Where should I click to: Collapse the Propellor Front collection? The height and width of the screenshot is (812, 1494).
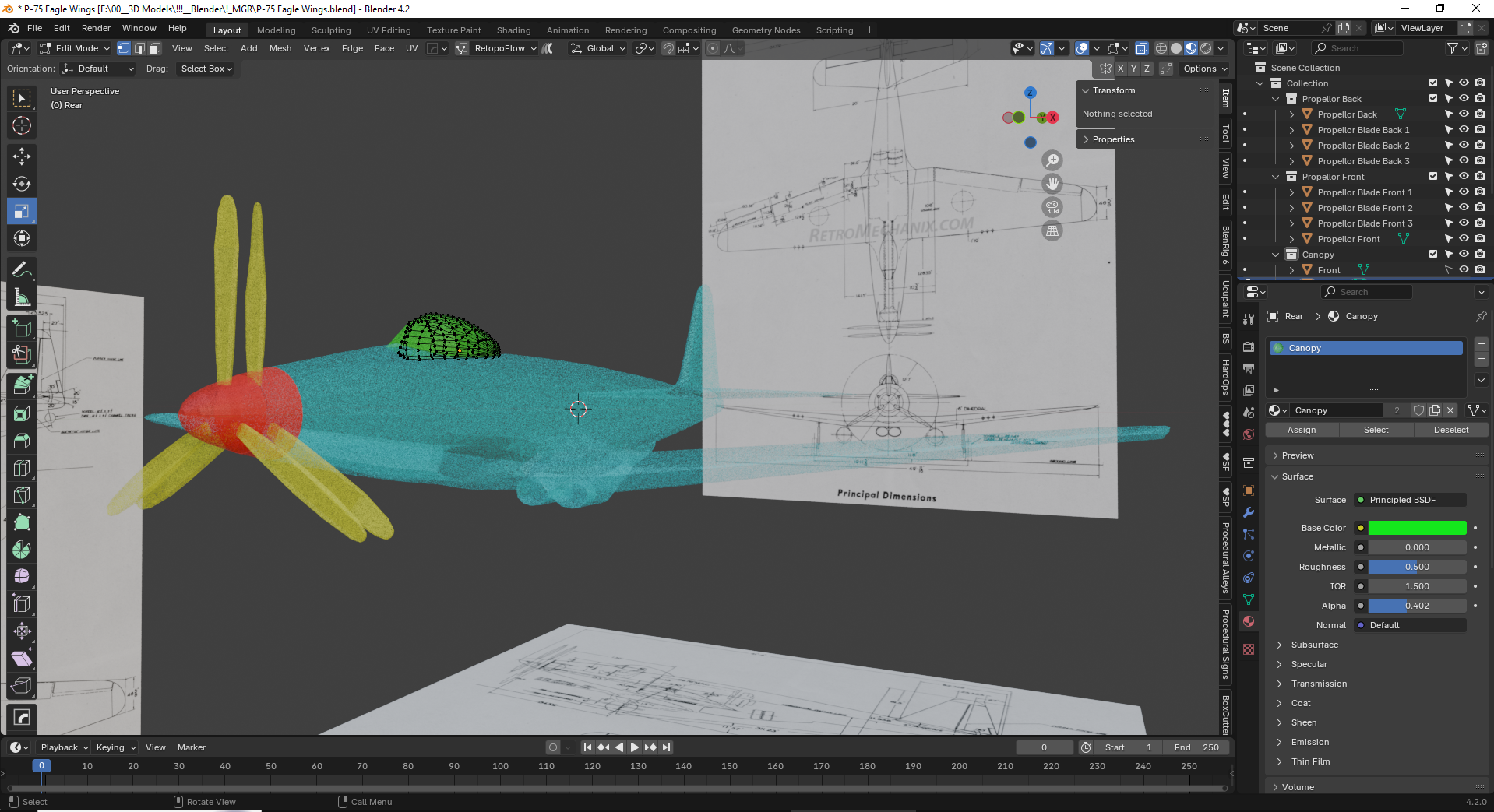point(1276,177)
